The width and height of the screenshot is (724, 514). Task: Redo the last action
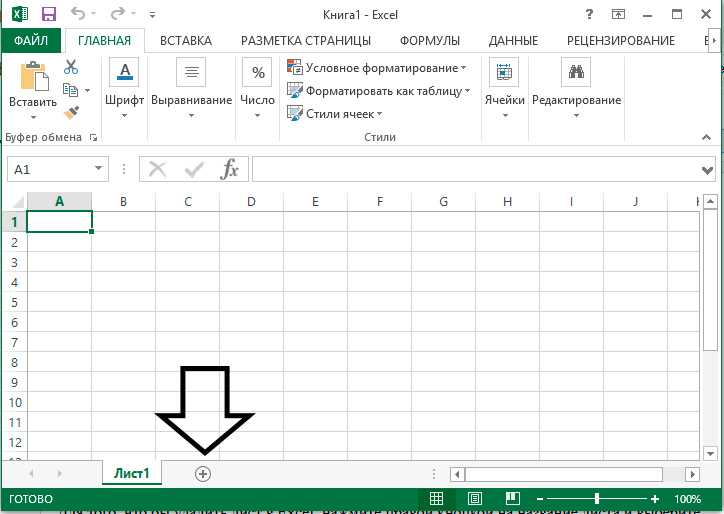click(x=117, y=14)
